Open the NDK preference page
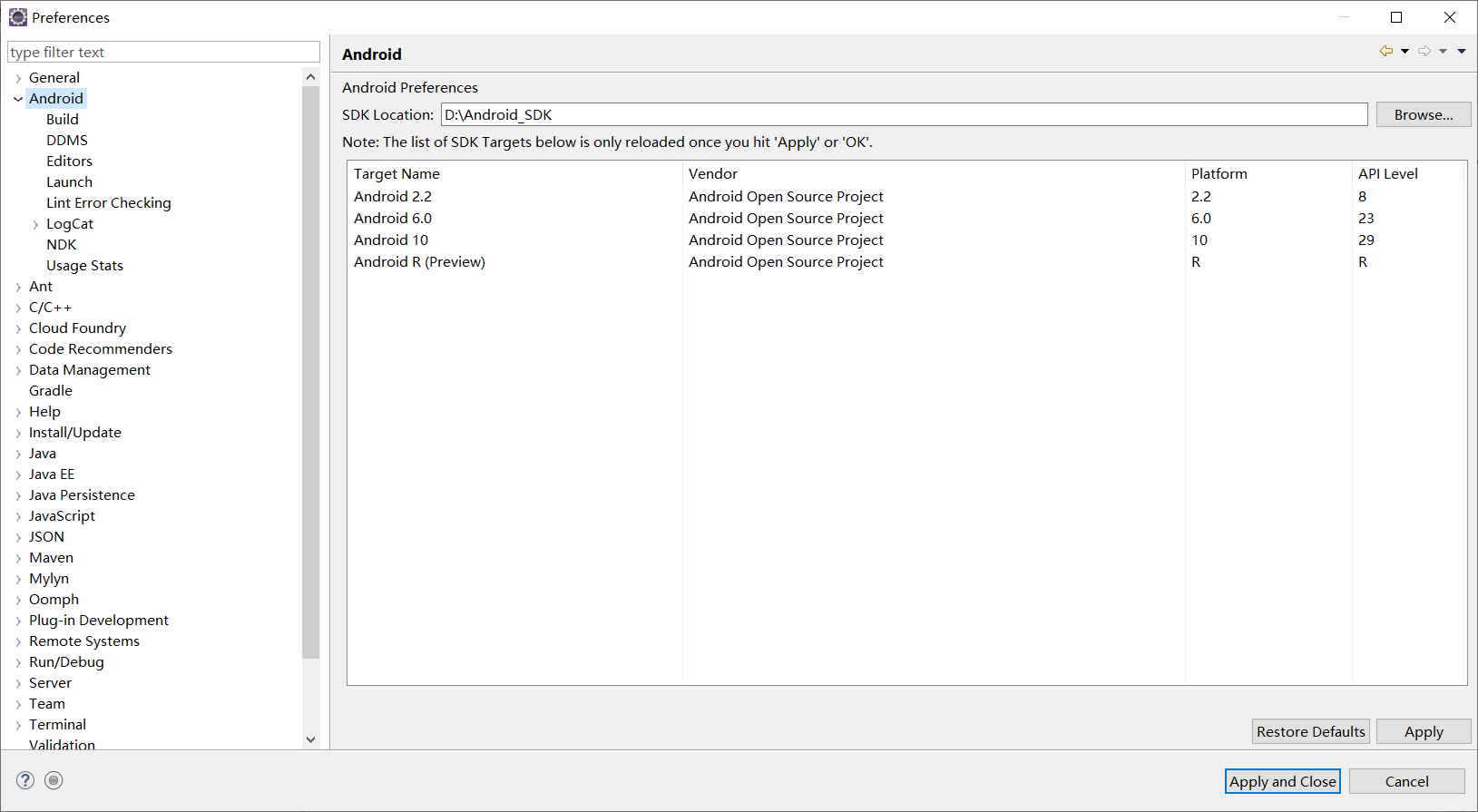 [62, 244]
